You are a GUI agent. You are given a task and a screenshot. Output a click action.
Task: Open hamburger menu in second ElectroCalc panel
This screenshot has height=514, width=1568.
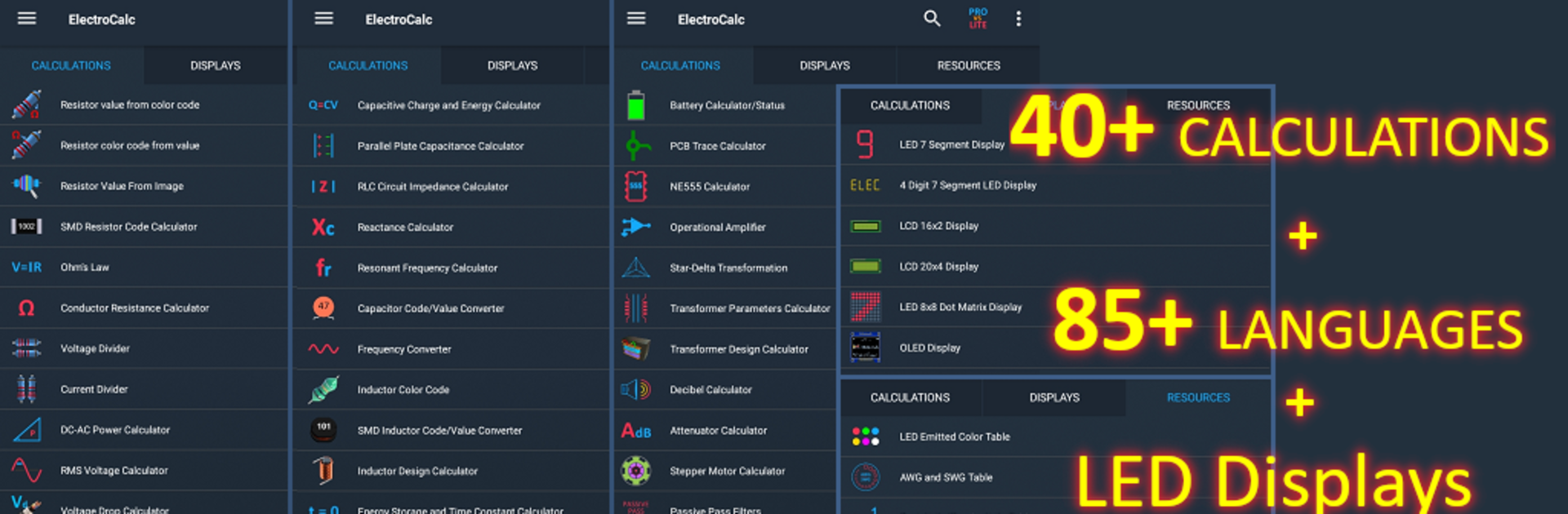pos(323,18)
